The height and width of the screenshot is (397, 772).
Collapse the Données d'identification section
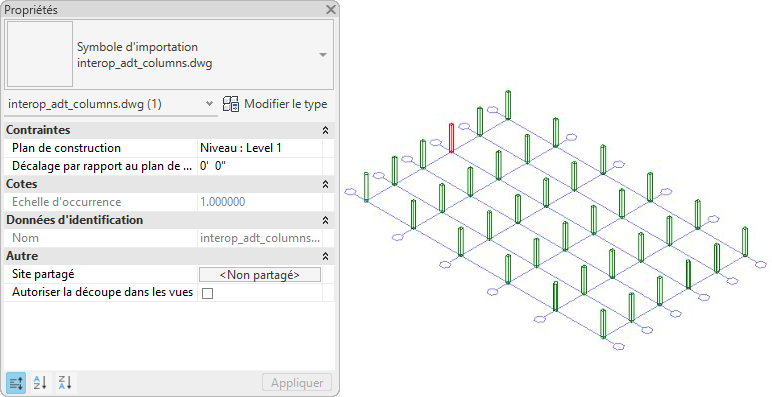click(x=325, y=220)
